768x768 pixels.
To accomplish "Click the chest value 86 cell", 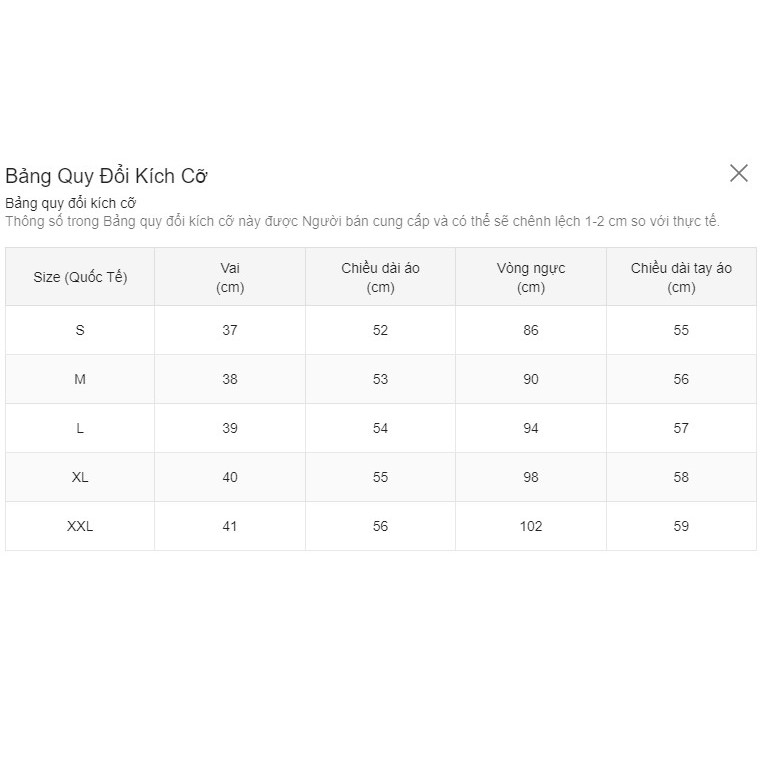I will click(531, 330).
